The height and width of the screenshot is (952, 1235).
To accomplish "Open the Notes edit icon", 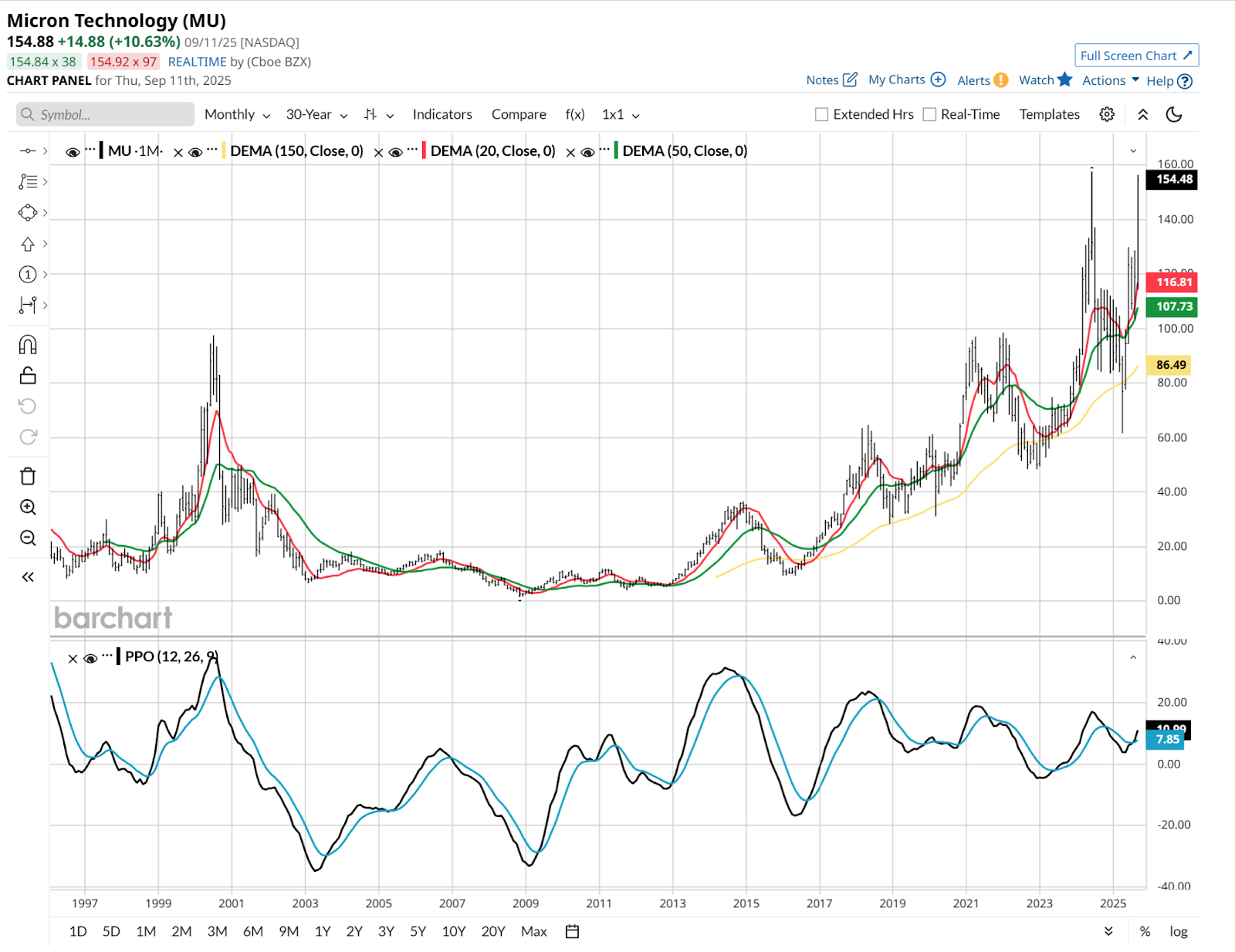I will point(851,79).
